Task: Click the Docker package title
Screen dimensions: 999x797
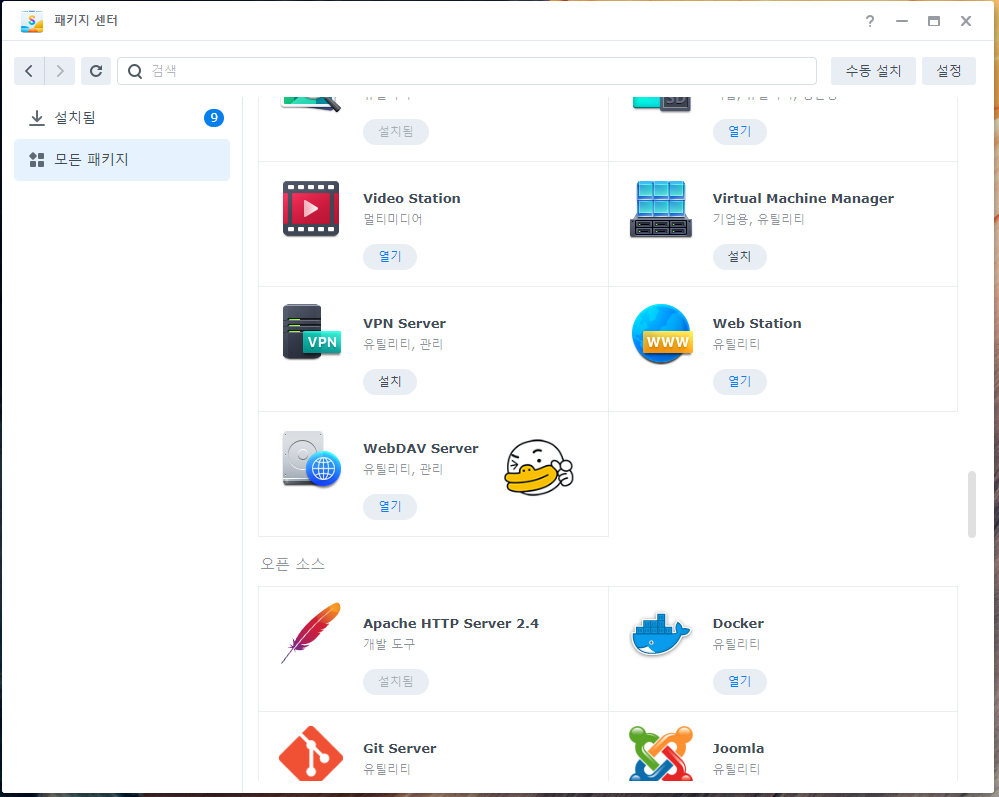Action: coord(738,624)
